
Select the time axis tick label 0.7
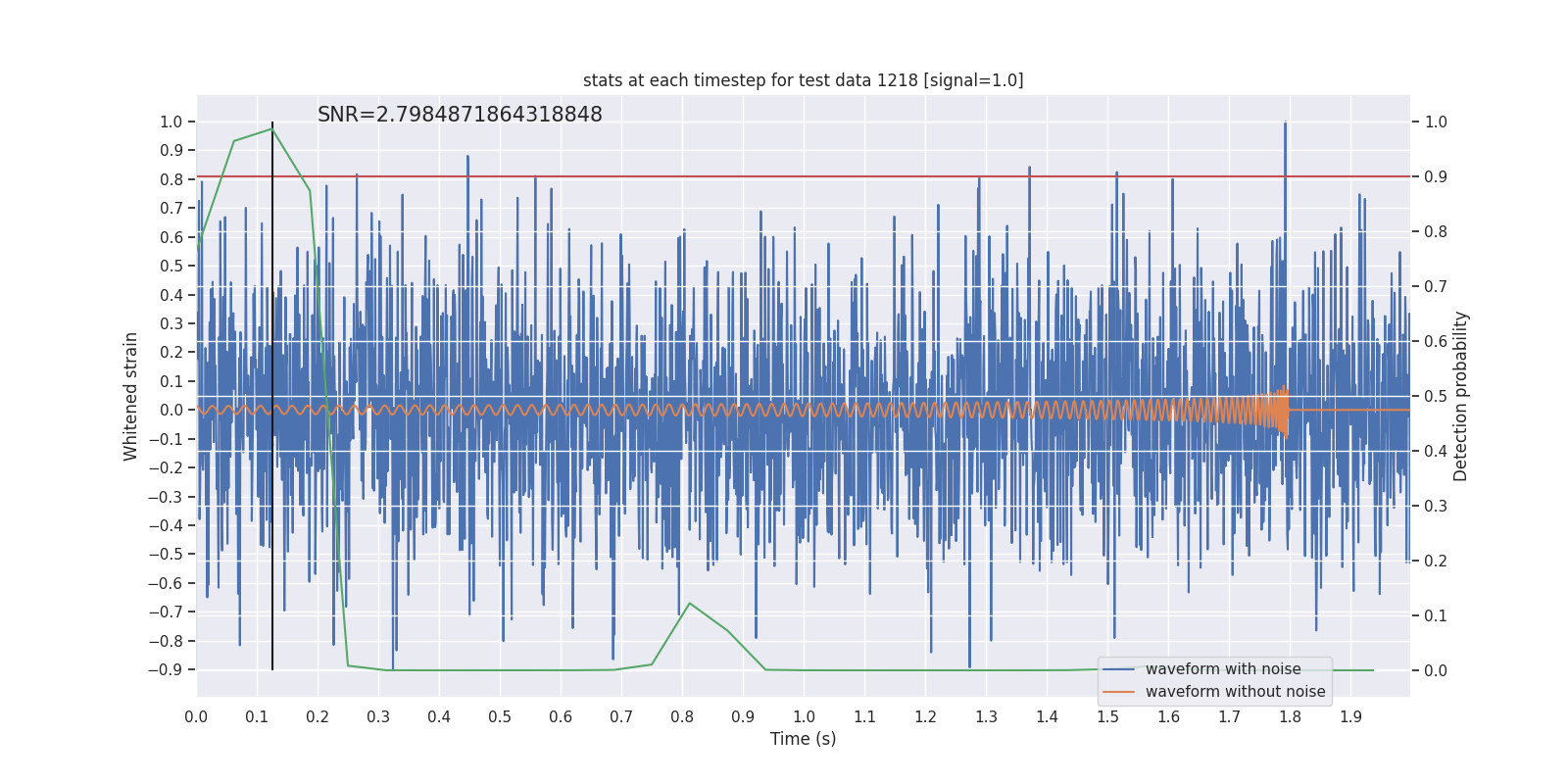tap(621, 717)
